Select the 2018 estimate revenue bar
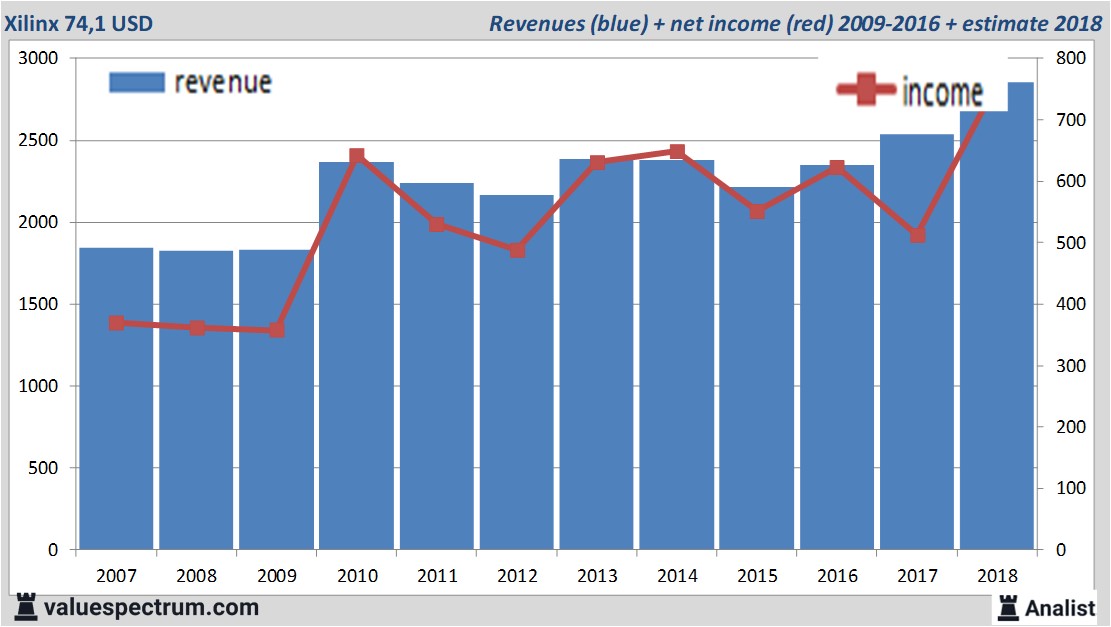 tap(997, 316)
